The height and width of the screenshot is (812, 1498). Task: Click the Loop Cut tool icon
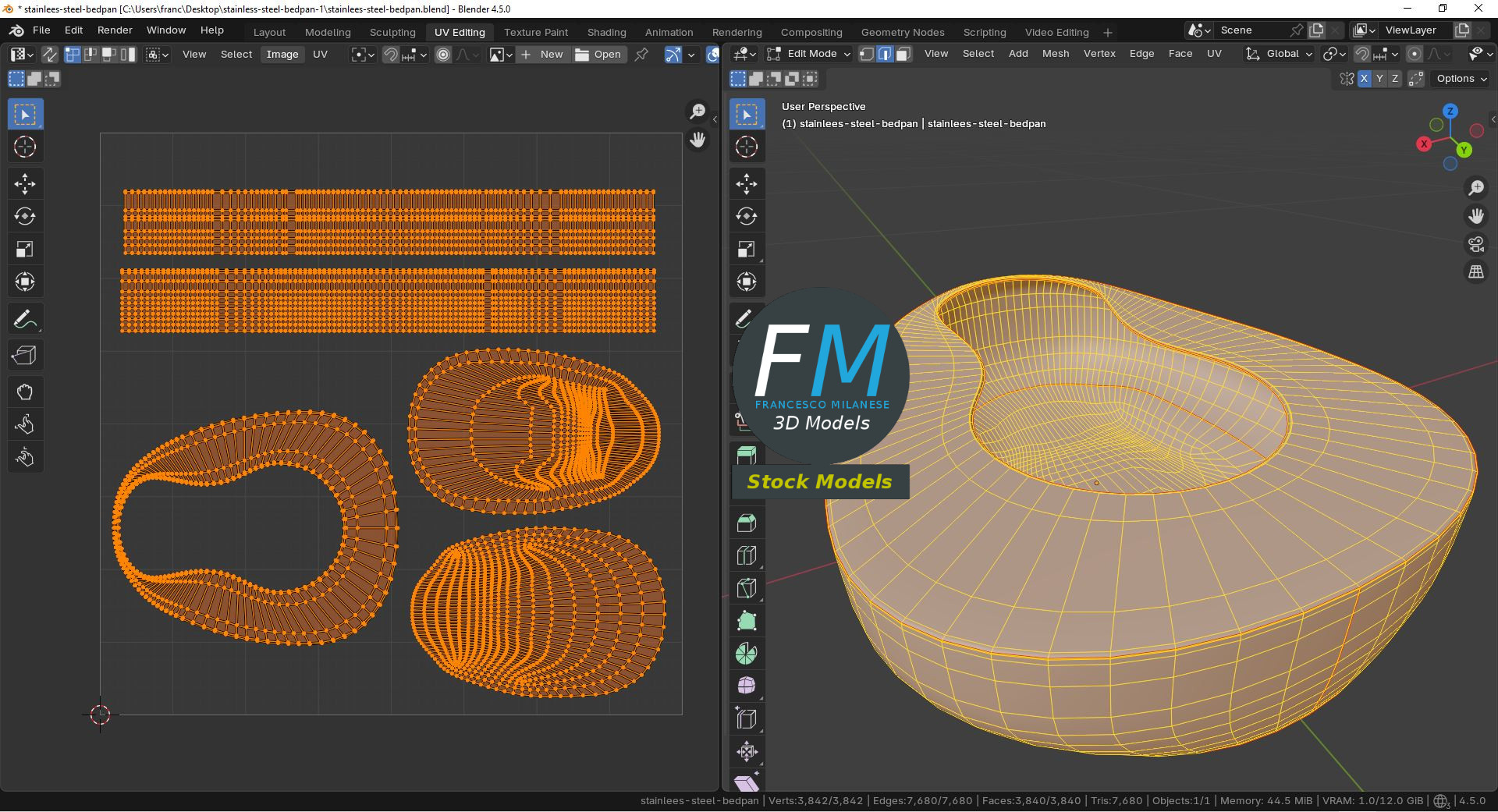pos(747,555)
